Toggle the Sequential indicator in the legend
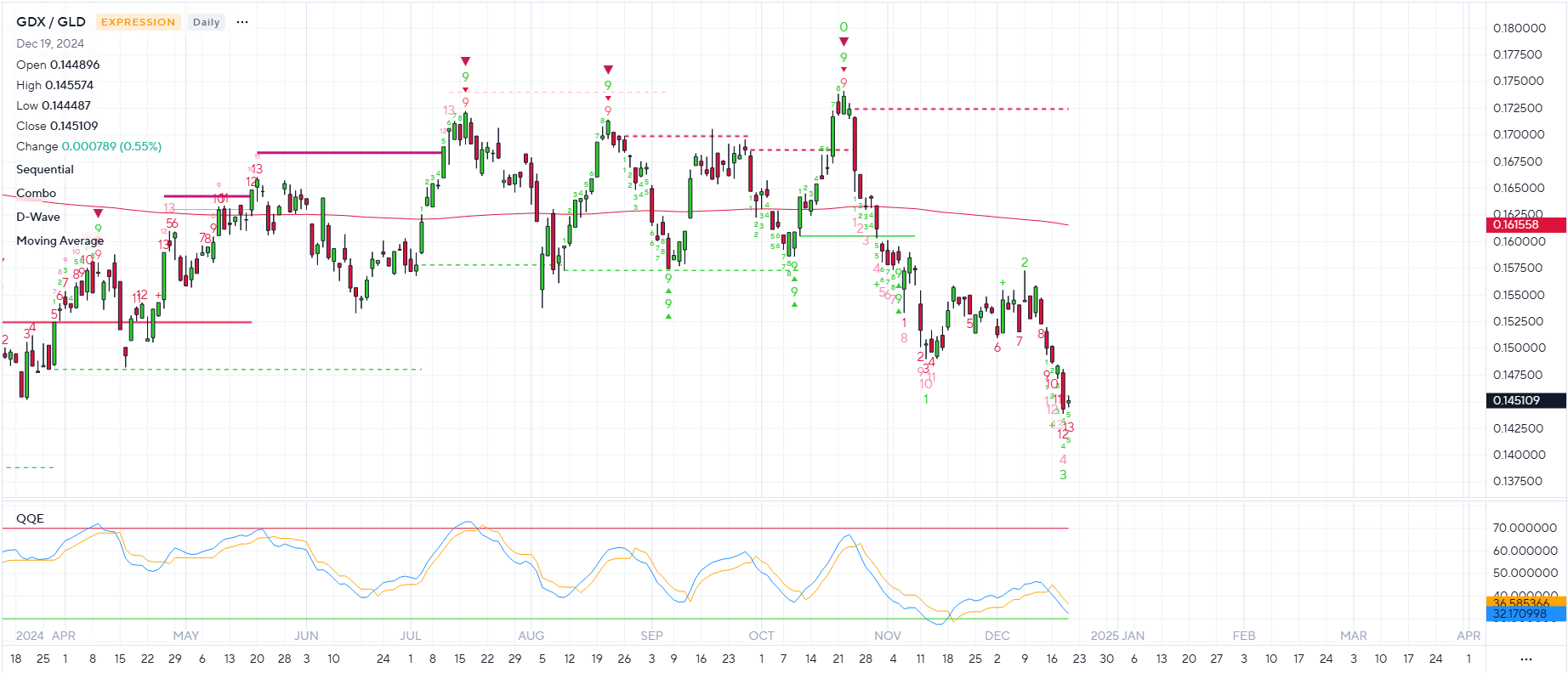This screenshot has width=1568, height=673. point(45,170)
